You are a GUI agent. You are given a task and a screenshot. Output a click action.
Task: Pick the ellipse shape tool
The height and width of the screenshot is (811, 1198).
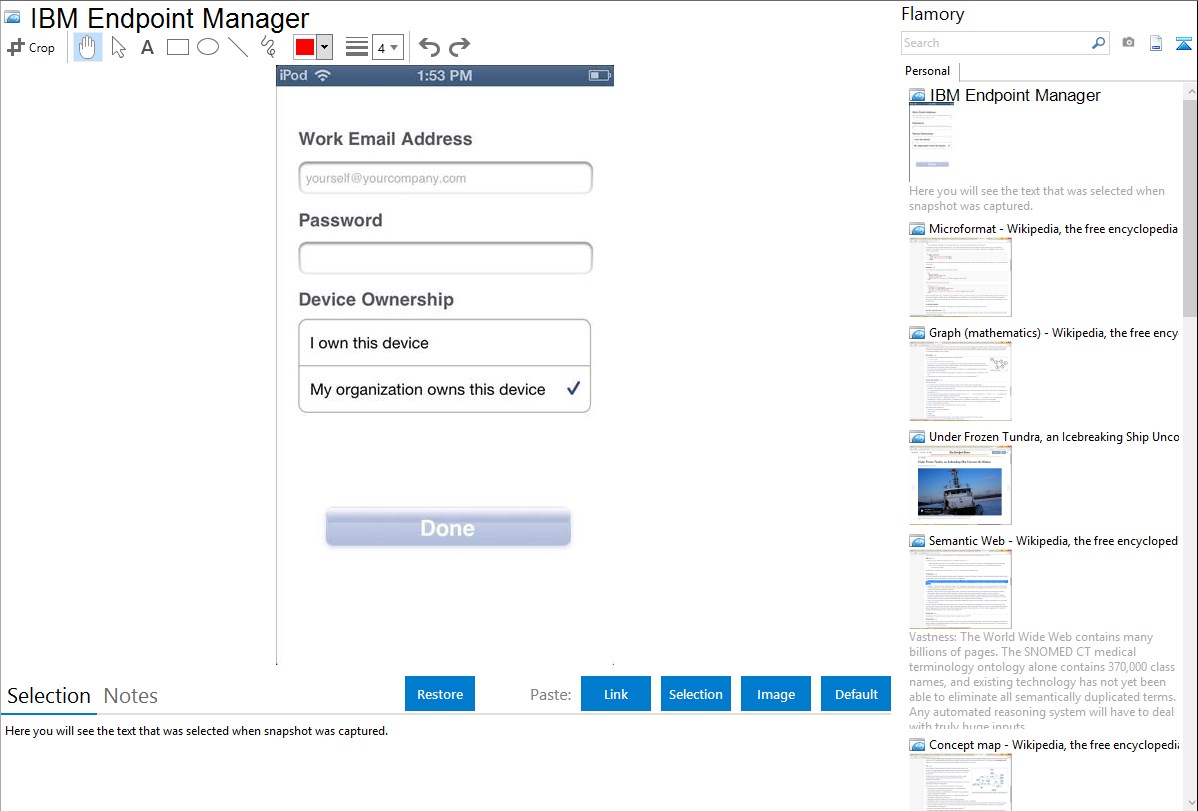click(x=208, y=47)
